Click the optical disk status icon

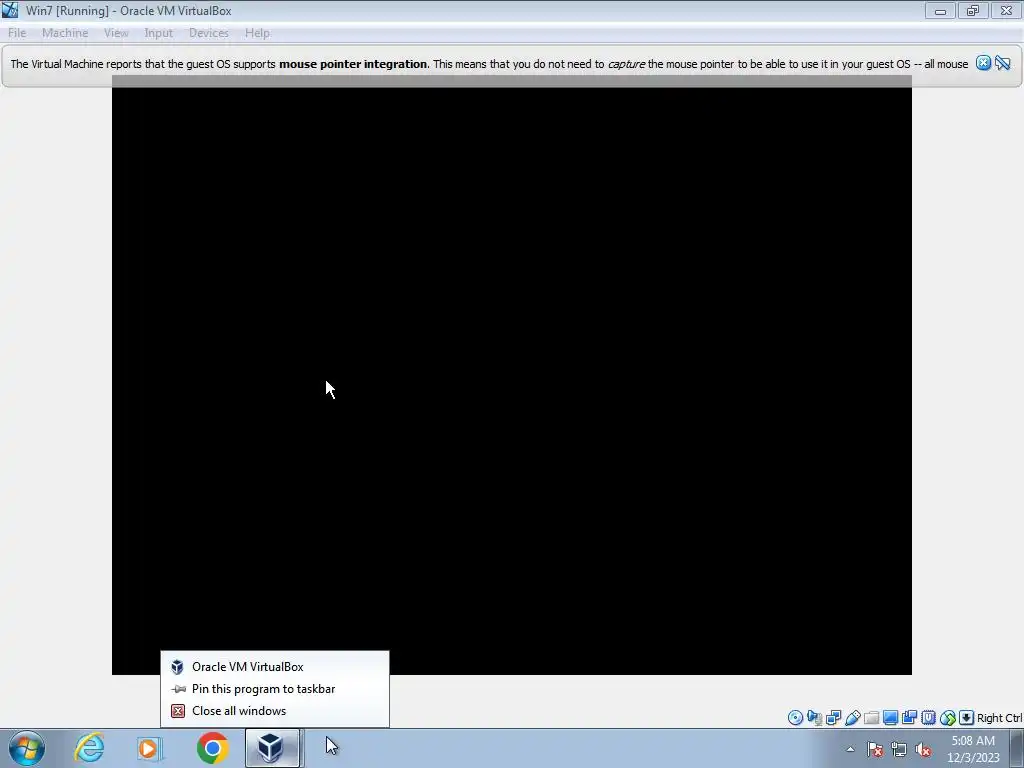795,718
